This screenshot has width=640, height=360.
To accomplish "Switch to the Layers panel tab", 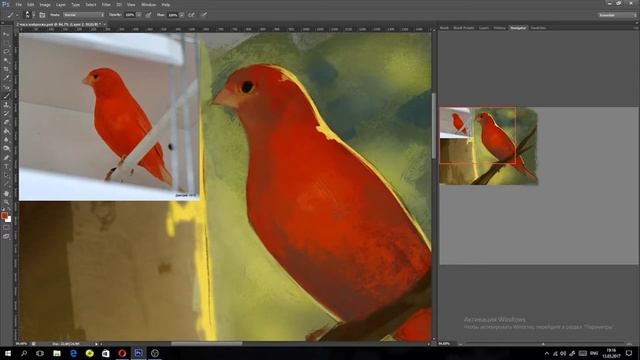I will pos(484,28).
